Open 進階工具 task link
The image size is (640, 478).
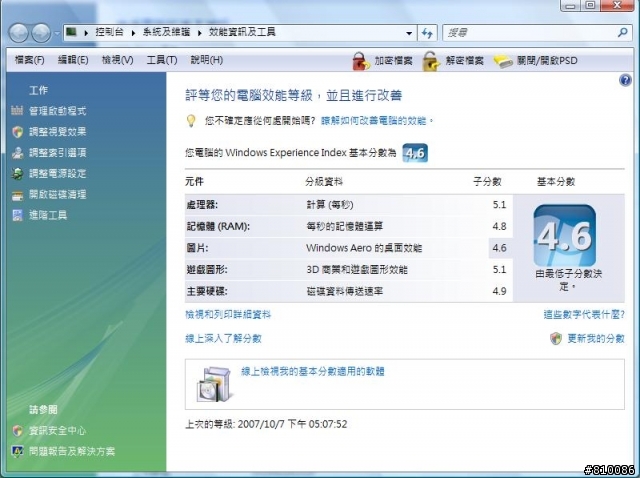click(48, 215)
